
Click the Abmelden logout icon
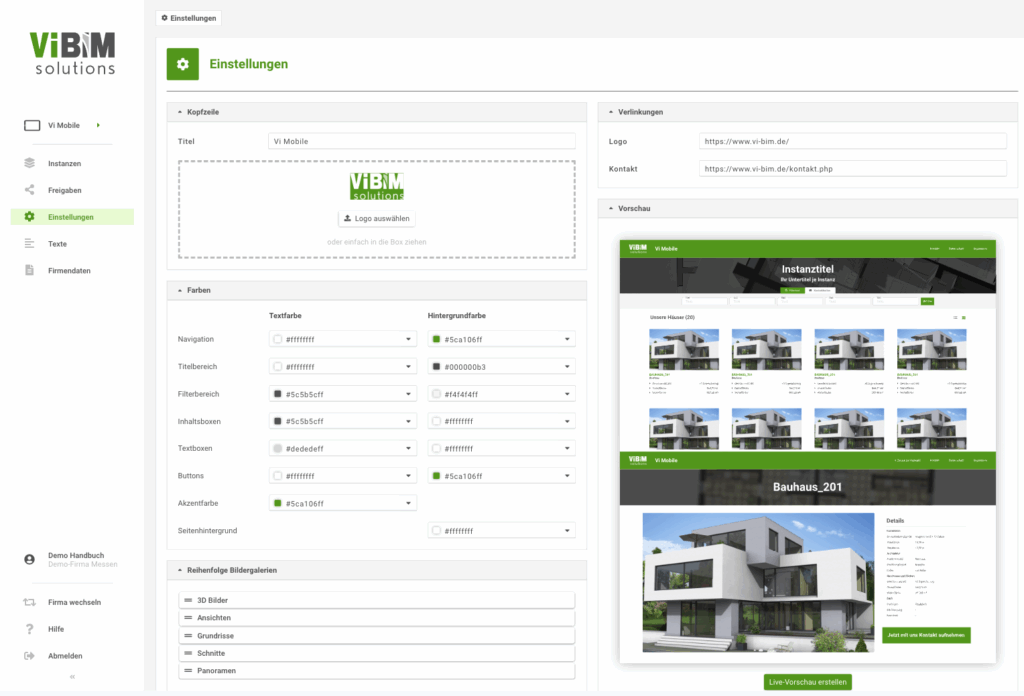(x=29, y=656)
